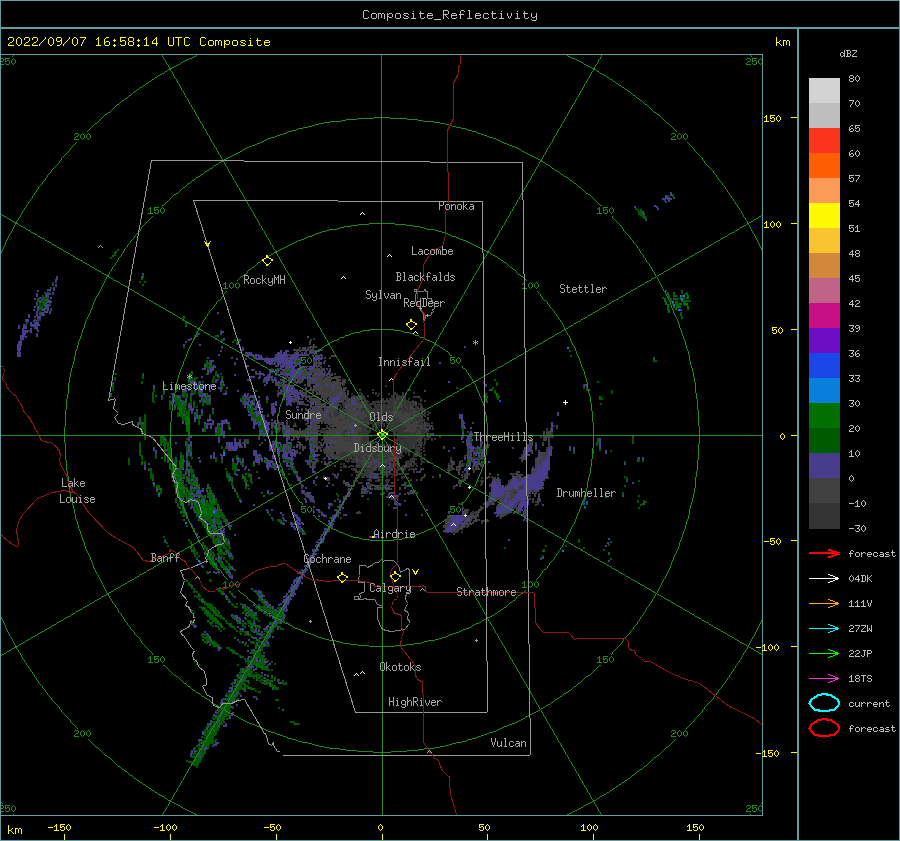Select the 45 dBZ pink color swatch
Viewport: 900px width, 841px height.
(x=824, y=290)
